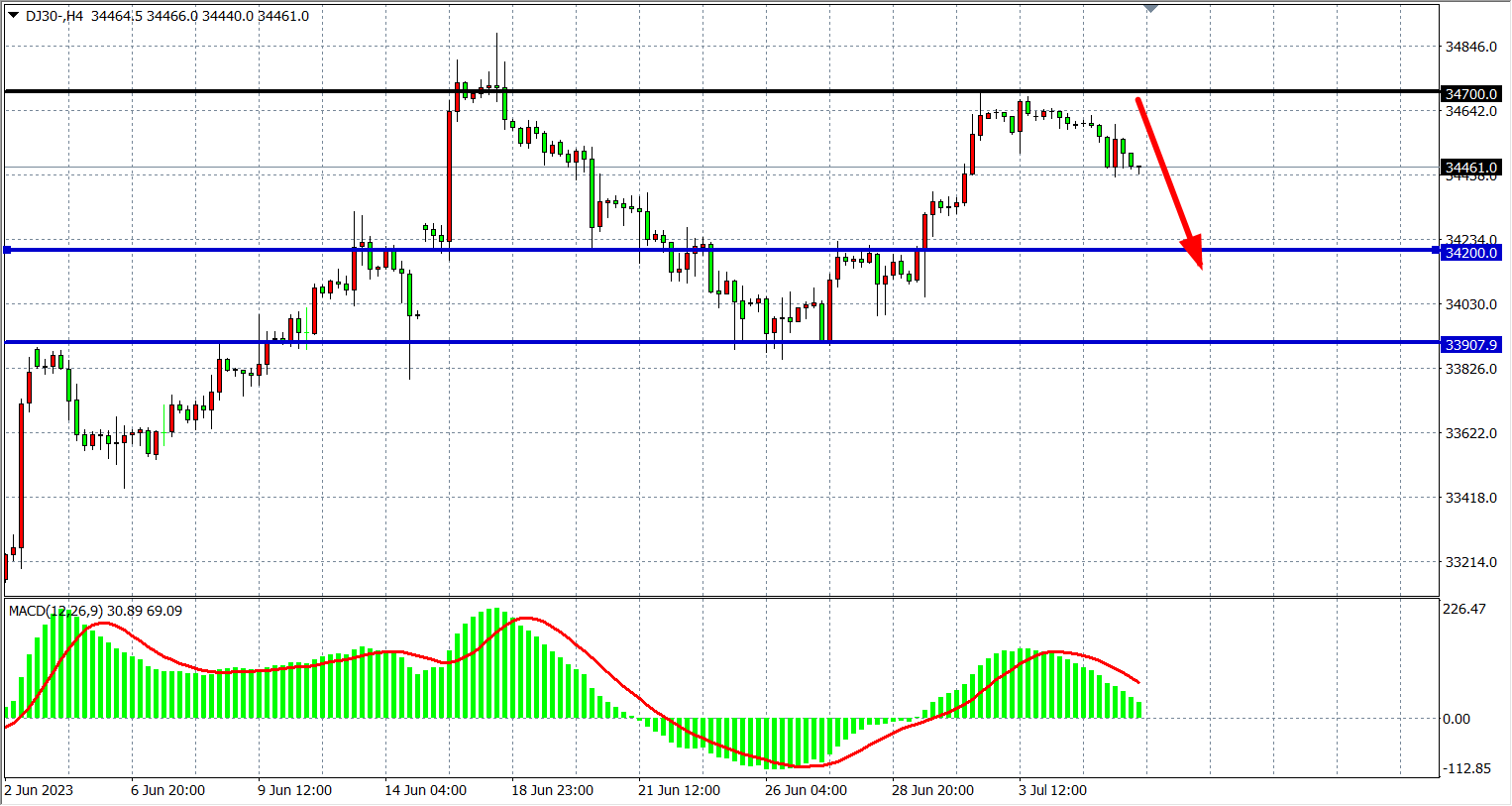This screenshot has height=806, width=1512.
Task: Click the 34700.0 black price label
Action: (x=1470, y=94)
